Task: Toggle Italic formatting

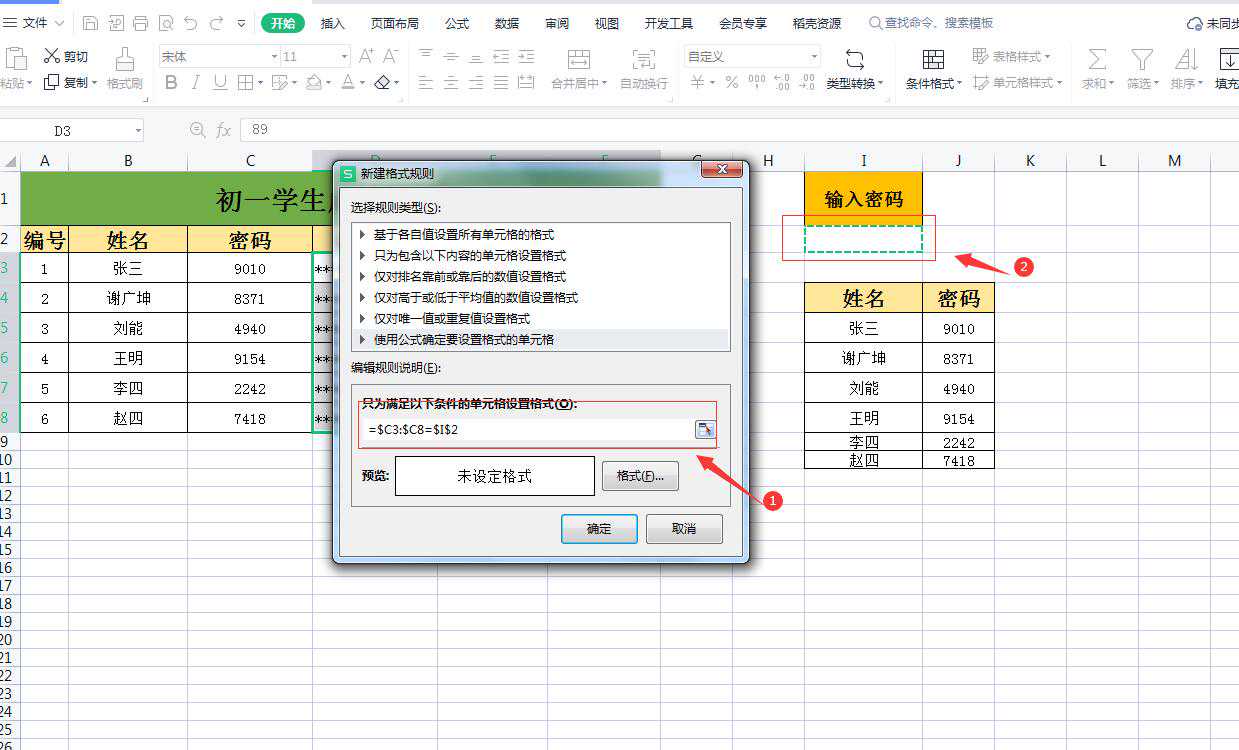Action: 196,83
